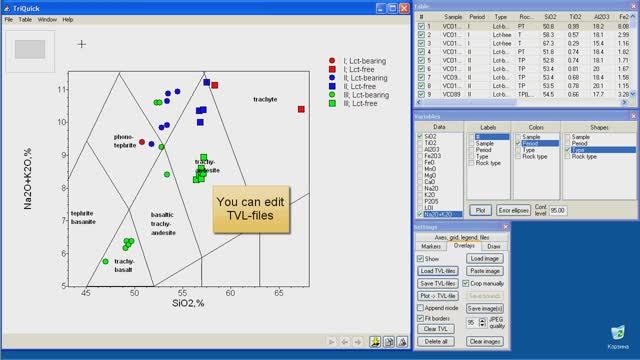
Task: Click the triangle diagram icon in bottom toolbar
Action: (x=402, y=342)
